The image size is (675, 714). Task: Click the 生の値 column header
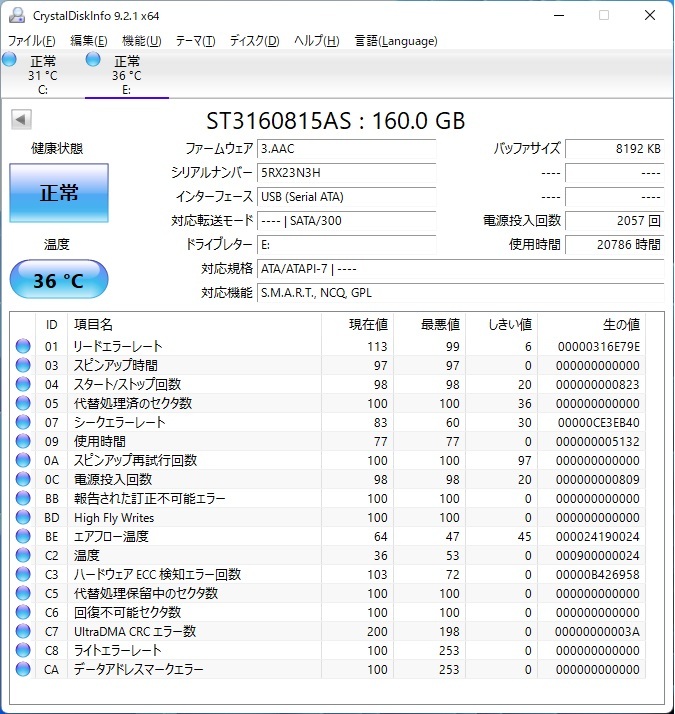[x=620, y=325]
